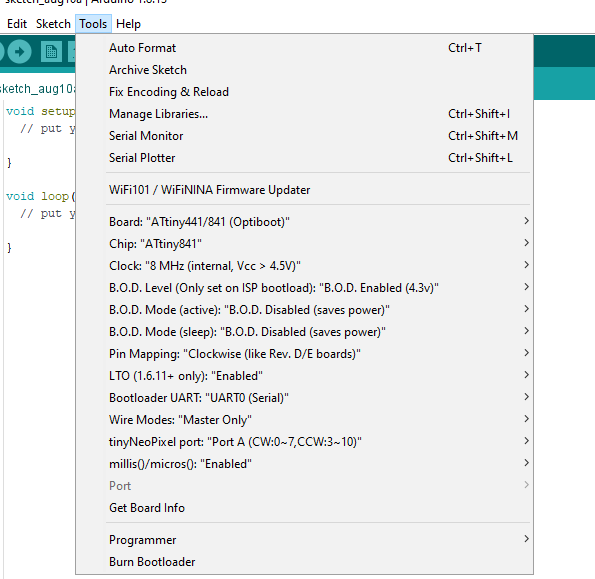Expand the Wire Modes submenu

tap(304, 420)
